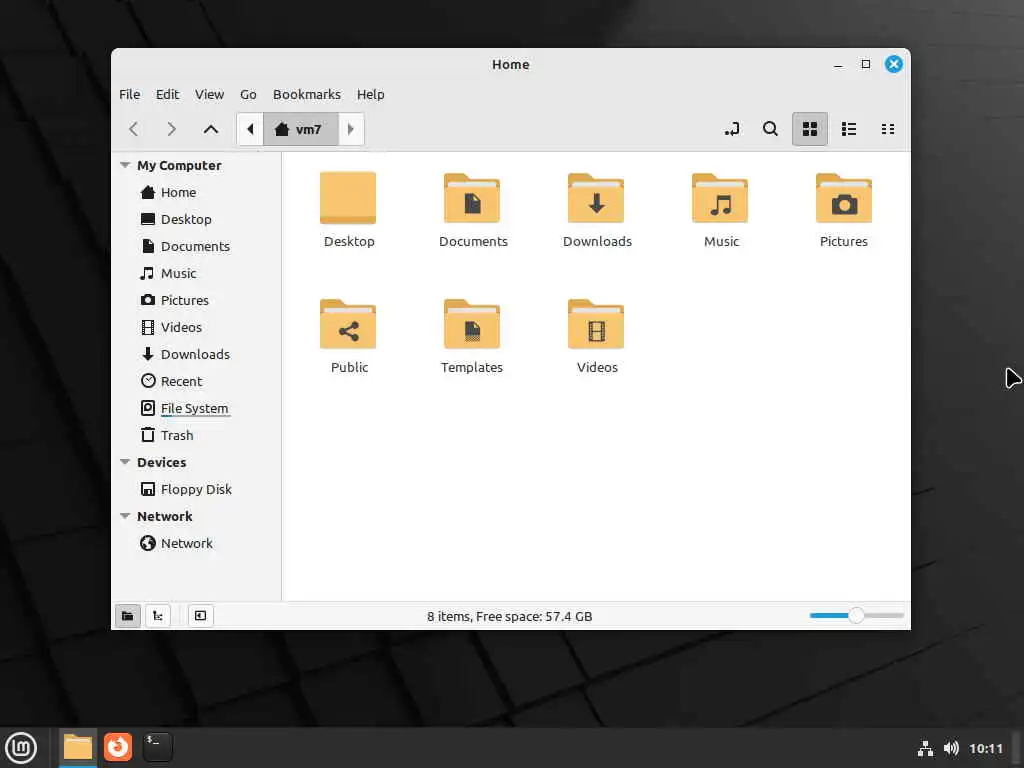Select Pictures in the sidebar
The width and height of the screenshot is (1024, 768).
click(196, 300)
